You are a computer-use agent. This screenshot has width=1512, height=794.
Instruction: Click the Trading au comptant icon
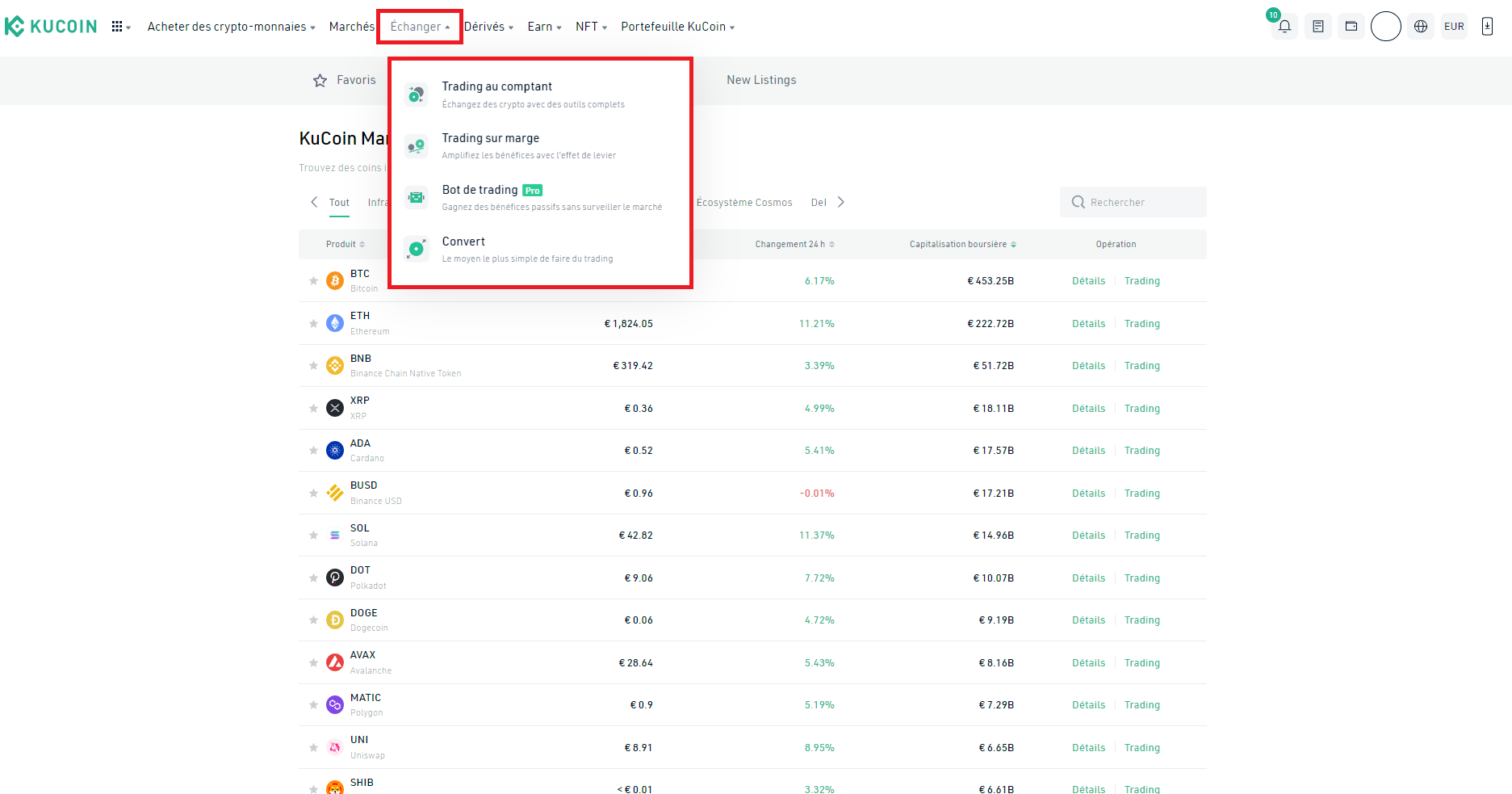417,95
